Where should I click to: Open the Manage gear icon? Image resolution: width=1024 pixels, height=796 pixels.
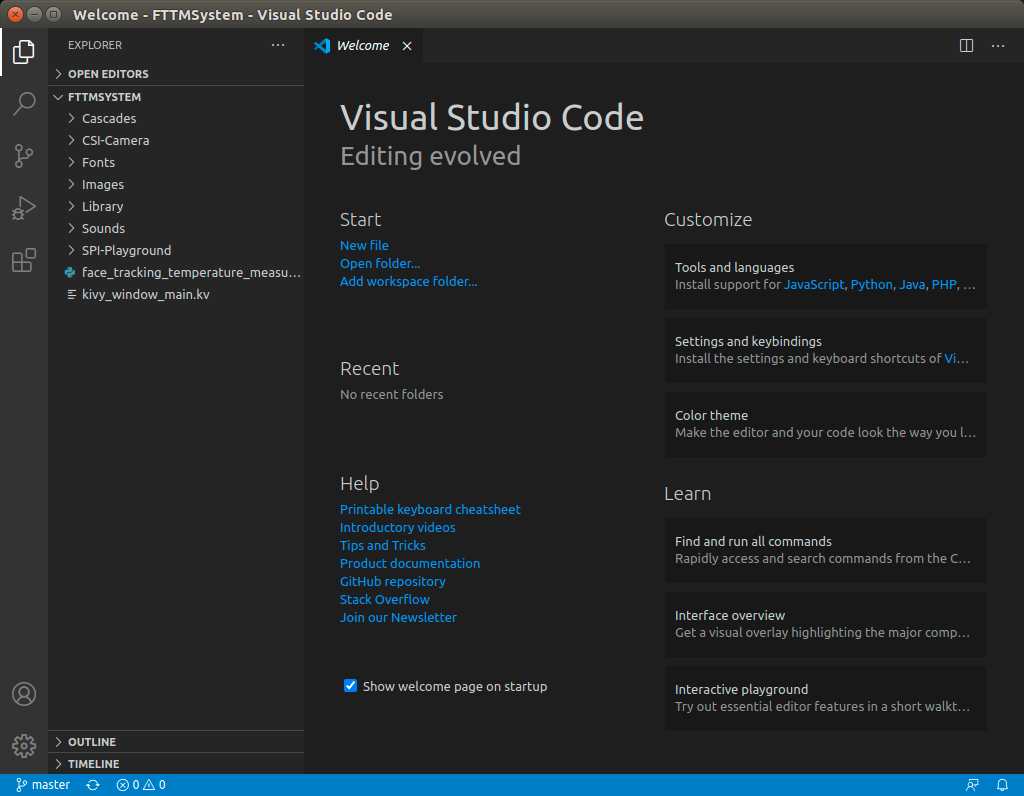coord(24,745)
